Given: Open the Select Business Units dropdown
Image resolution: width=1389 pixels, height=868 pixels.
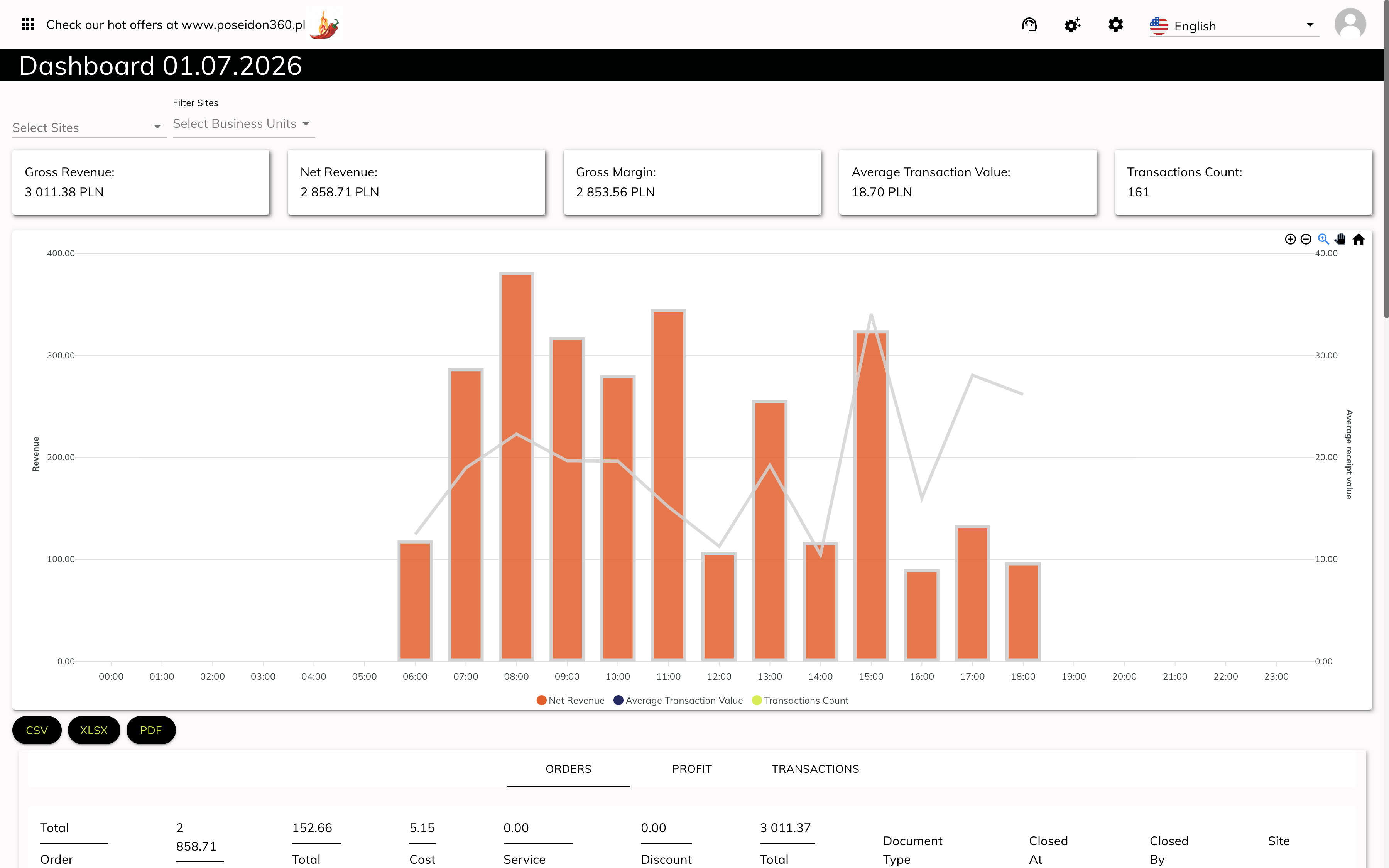Looking at the screenshot, I should click(x=243, y=123).
